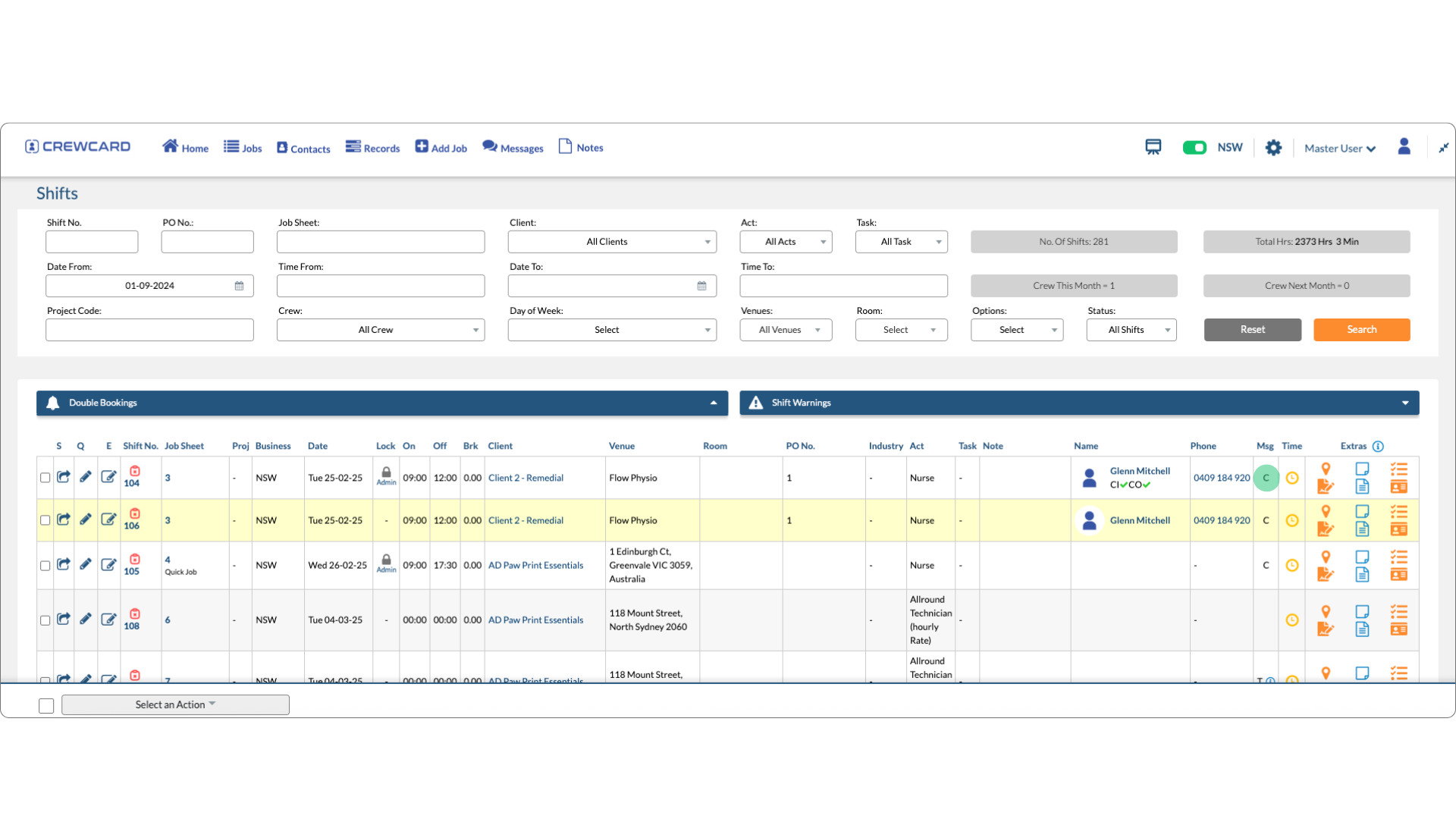Click the Job Sheet input field
The width and height of the screenshot is (1456, 819).
point(381,242)
